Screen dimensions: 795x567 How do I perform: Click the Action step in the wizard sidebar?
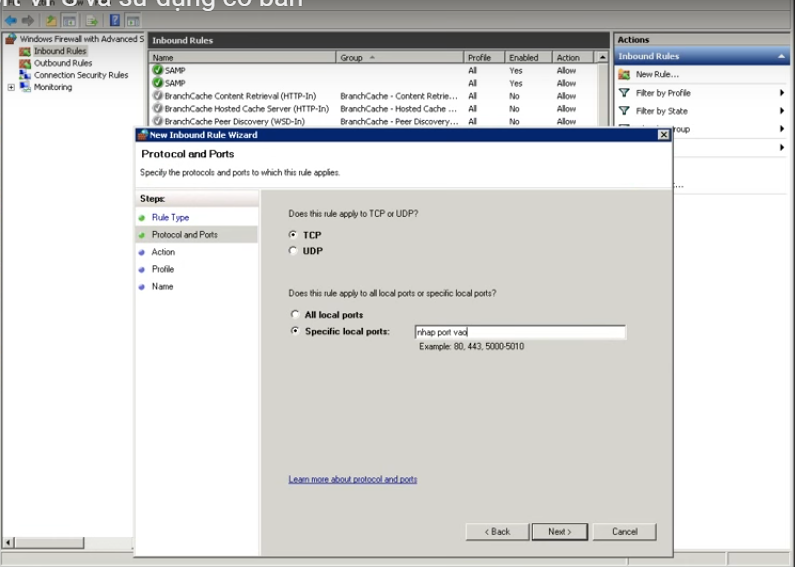[x=163, y=252]
